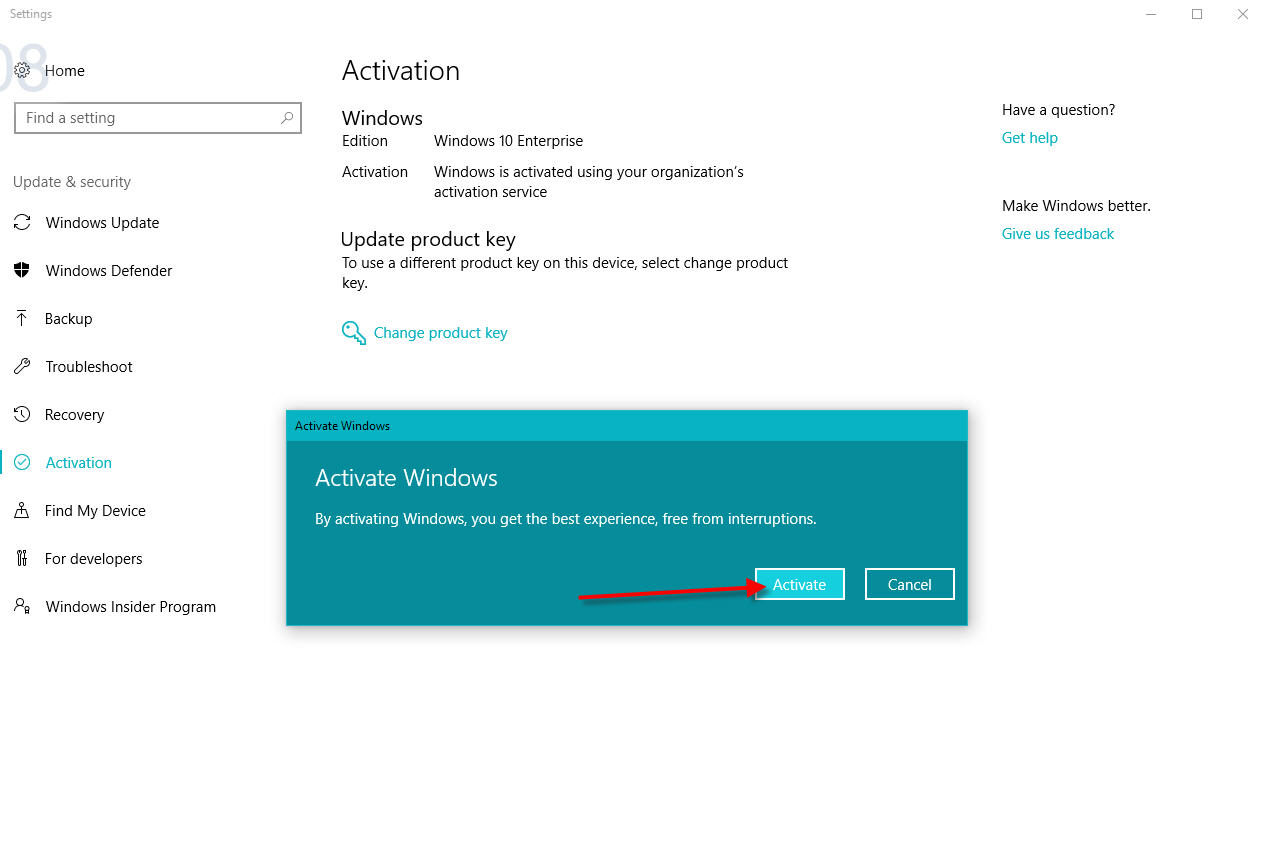
Task: Click the key icon beside Change product key
Action: (354, 333)
